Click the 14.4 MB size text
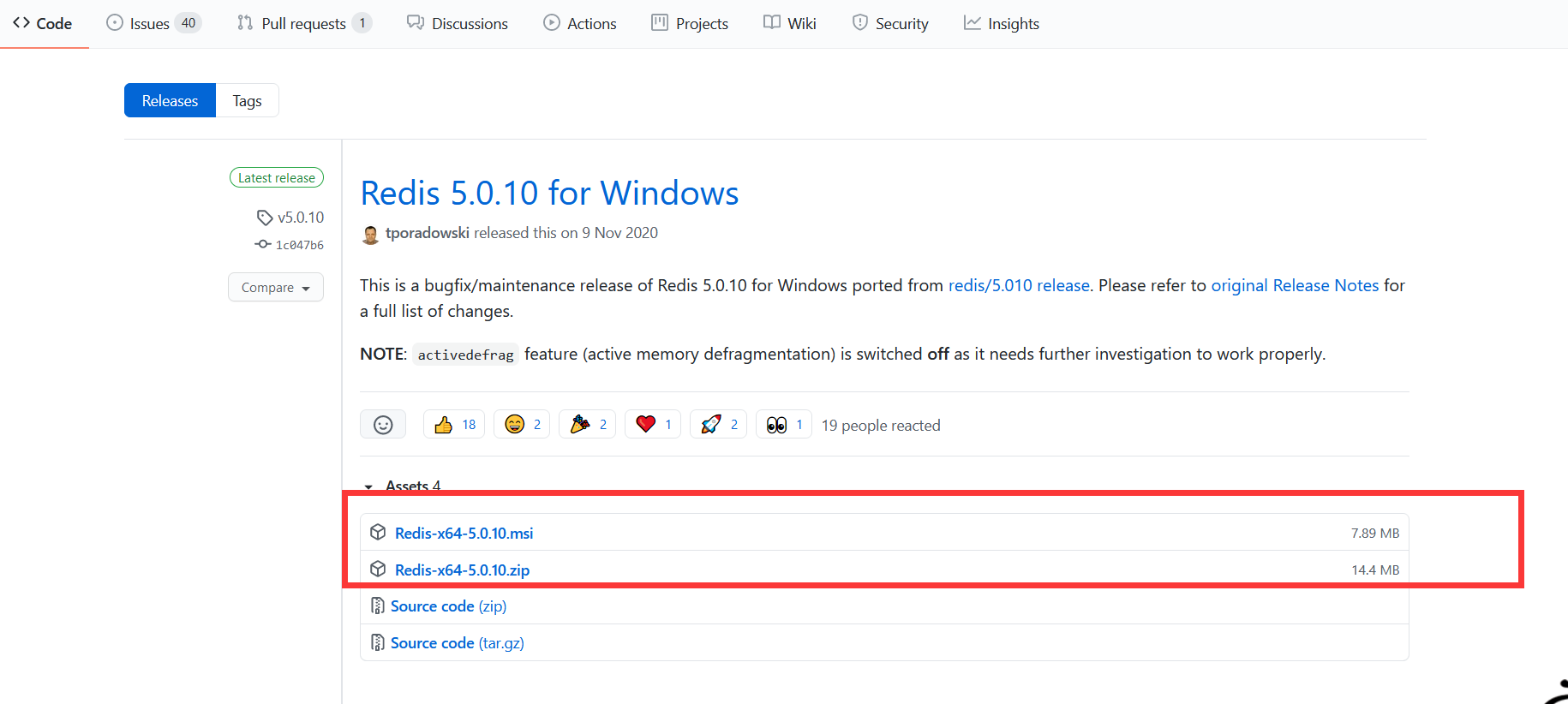The height and width of the screenshot is (704, 1568). 1375,570
